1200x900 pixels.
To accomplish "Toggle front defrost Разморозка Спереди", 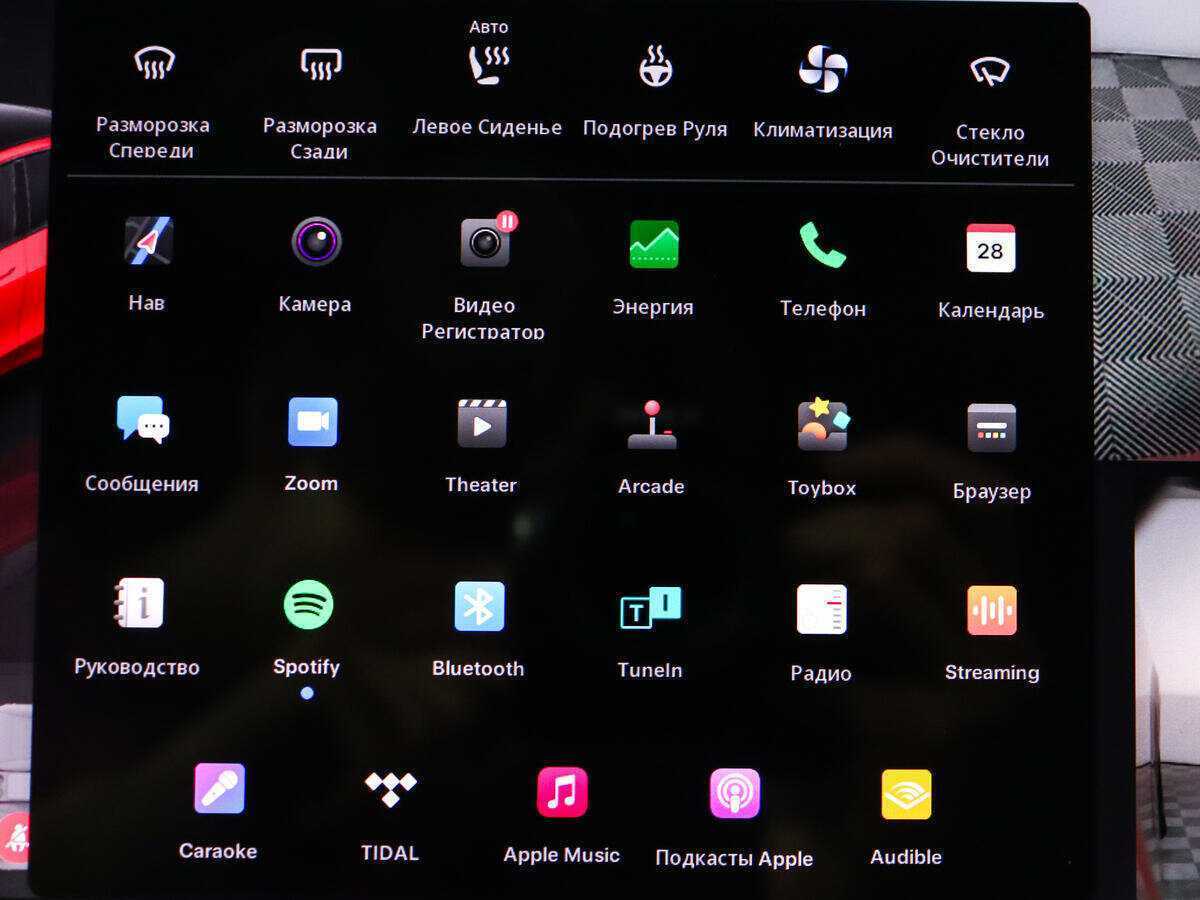I will [153, 65].
